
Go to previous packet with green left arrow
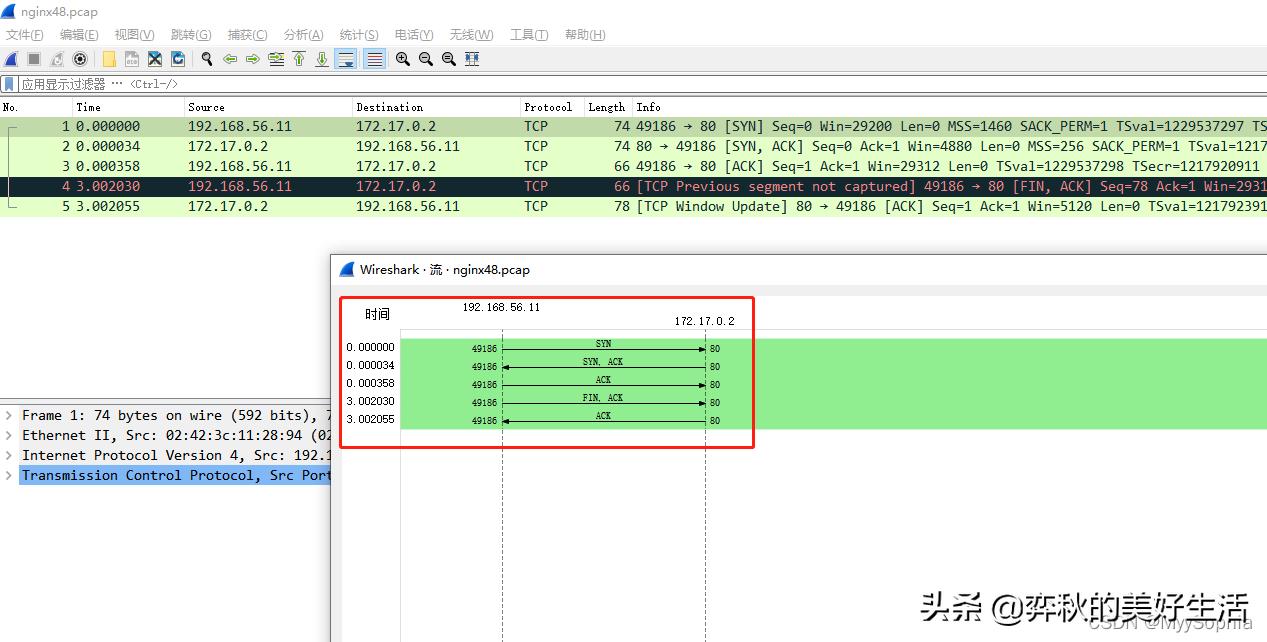tap(230, 59)
